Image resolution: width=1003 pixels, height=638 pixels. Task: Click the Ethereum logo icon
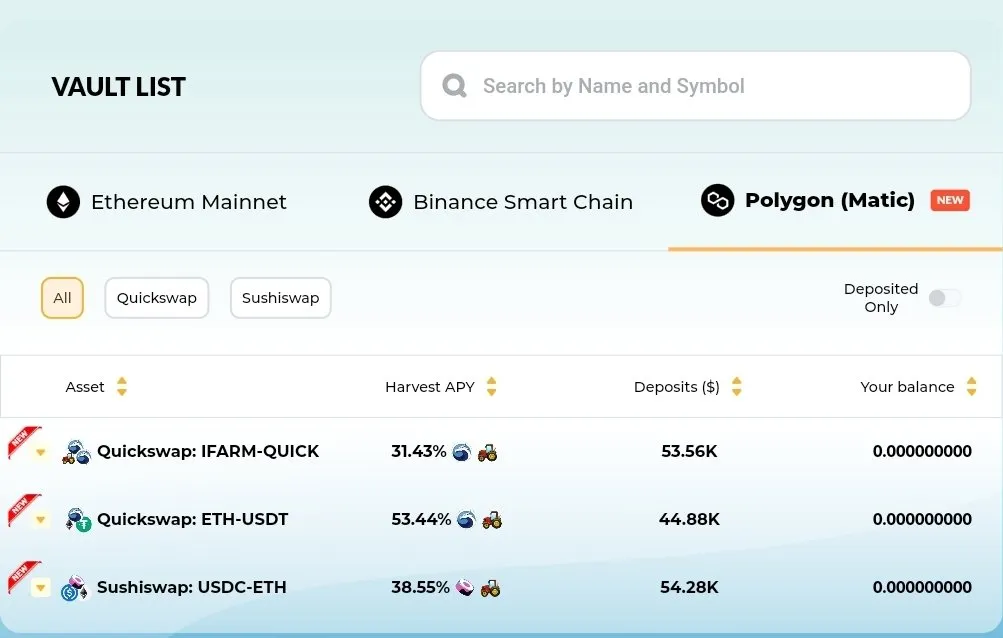coord(63,202)
